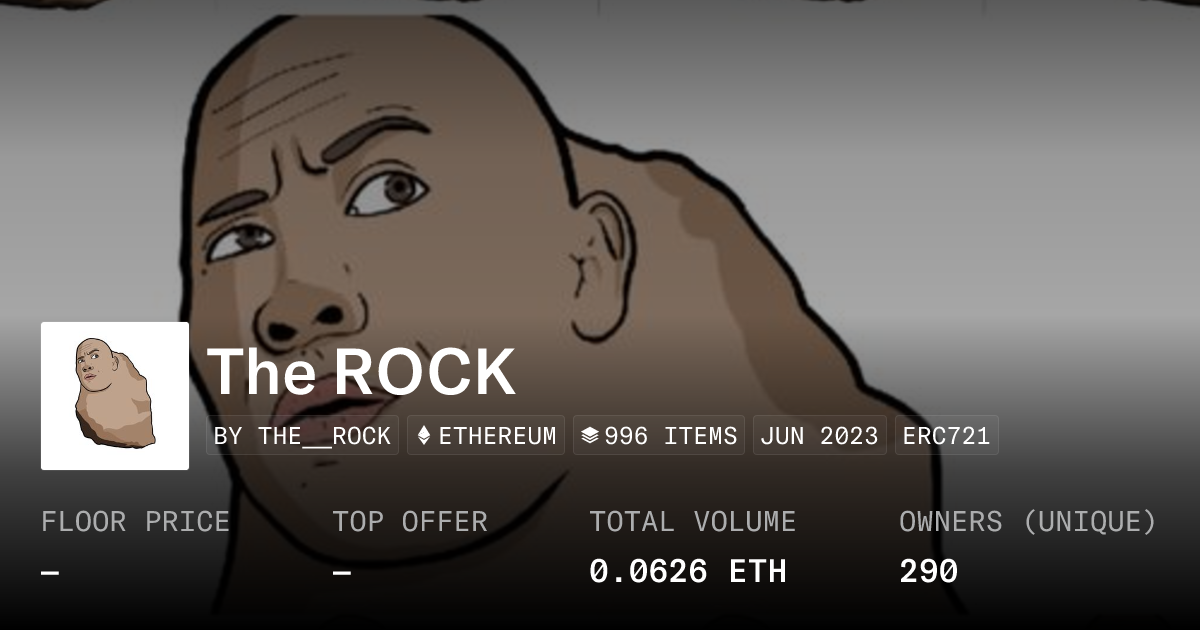Choose the 996 ITEMS badge
Viewport: 1200px width, 630px height.
[659, 436]
